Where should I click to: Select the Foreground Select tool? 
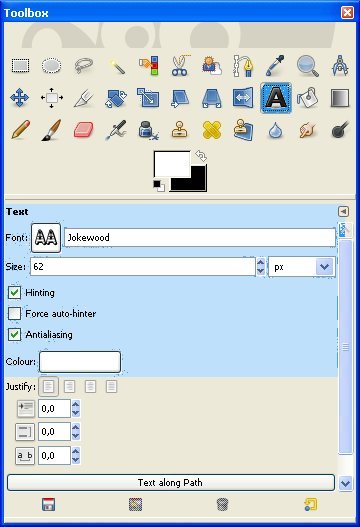(212, 66)
